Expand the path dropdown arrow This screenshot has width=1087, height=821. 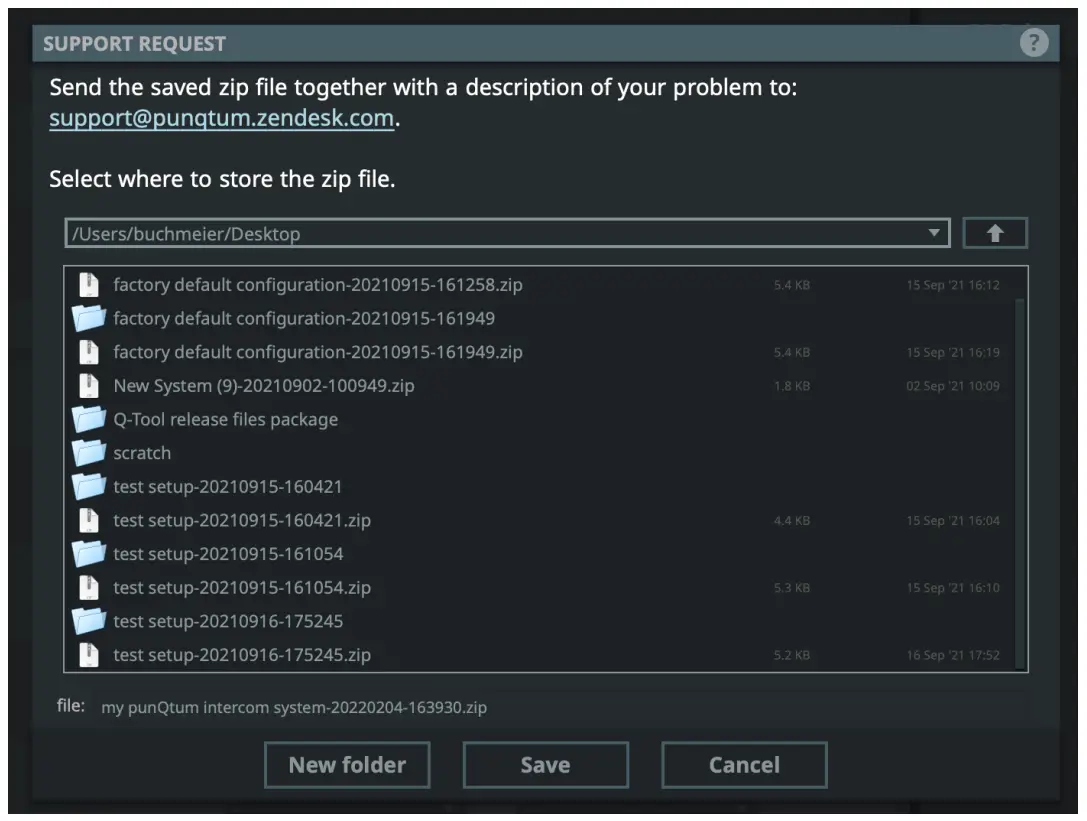pyautogui.click(x=934, y=233)
